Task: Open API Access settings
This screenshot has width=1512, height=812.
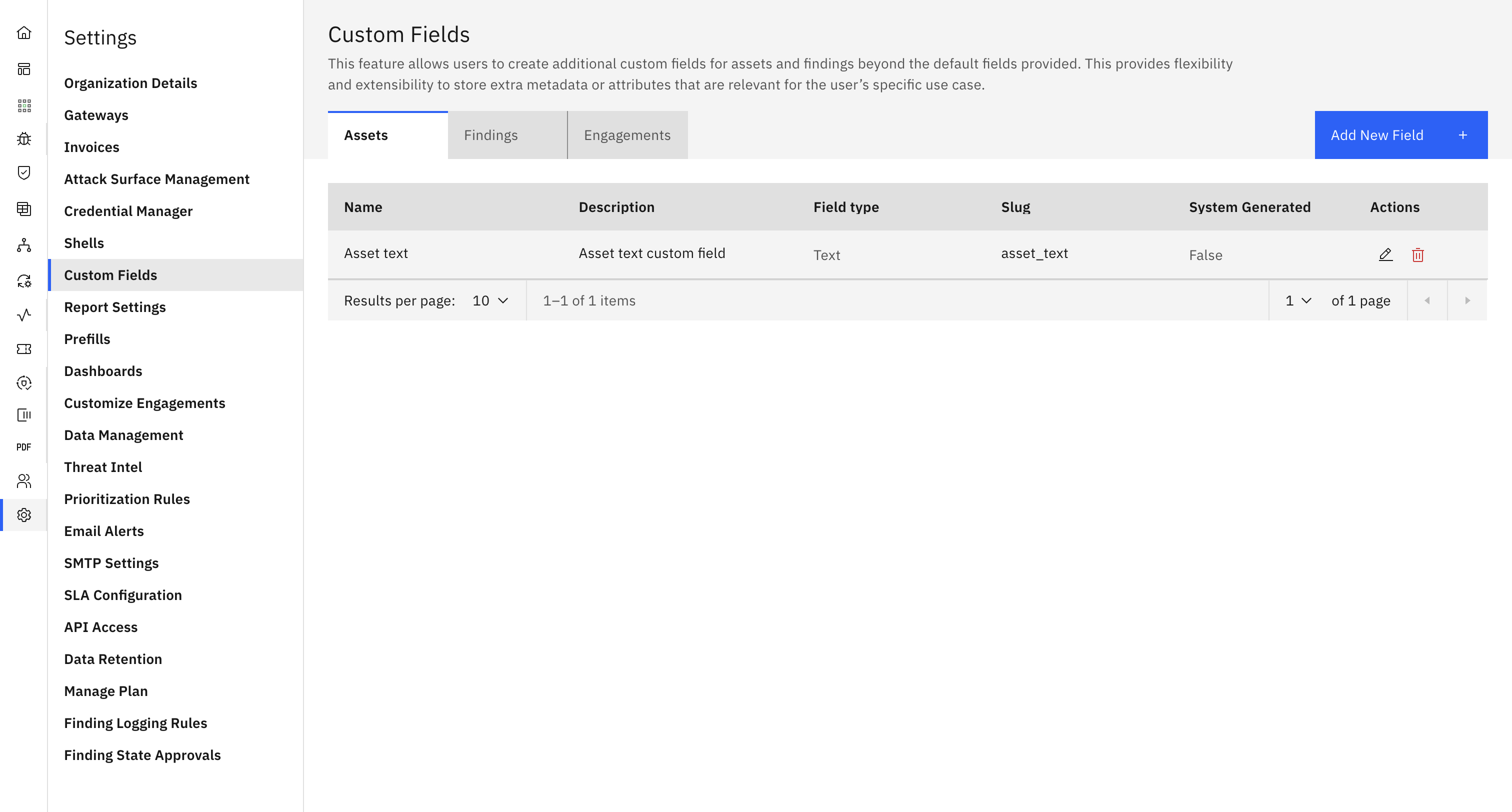Action: coord(101,627)
